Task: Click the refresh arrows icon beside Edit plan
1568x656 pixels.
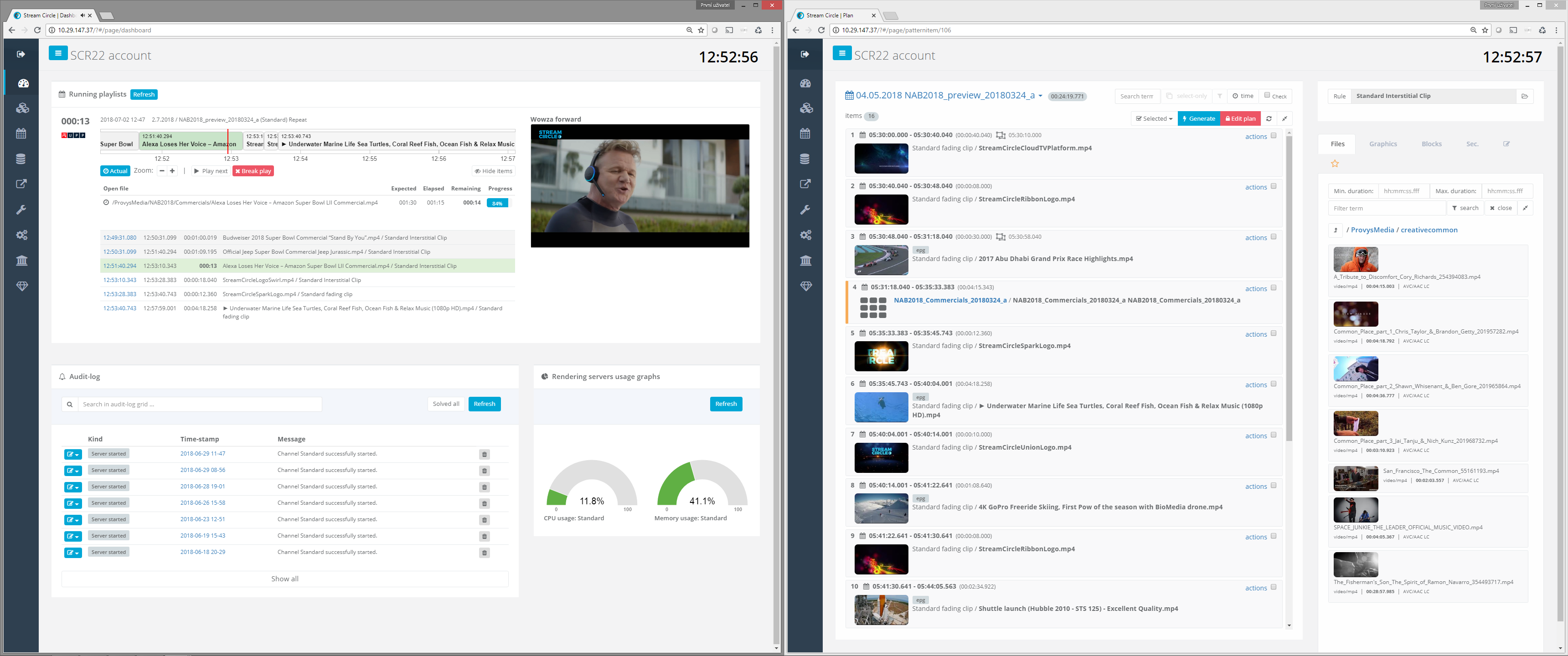Action: click(x=1269, y=118)
